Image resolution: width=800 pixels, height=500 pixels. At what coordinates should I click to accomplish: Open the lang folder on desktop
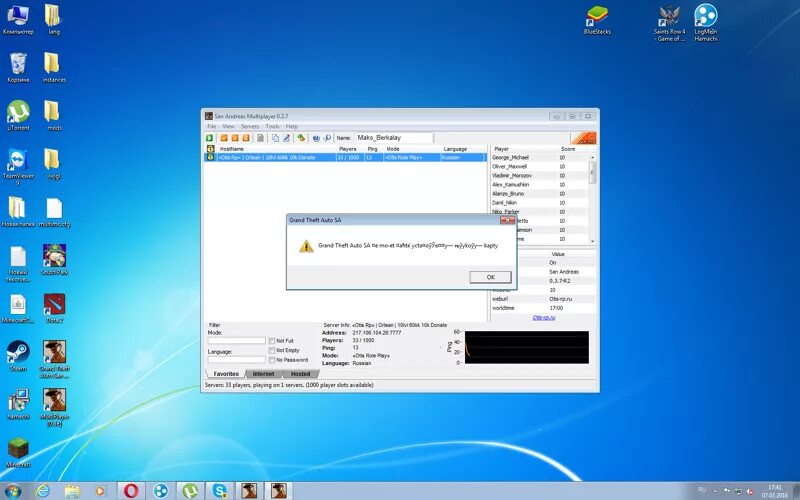[54, 19]
